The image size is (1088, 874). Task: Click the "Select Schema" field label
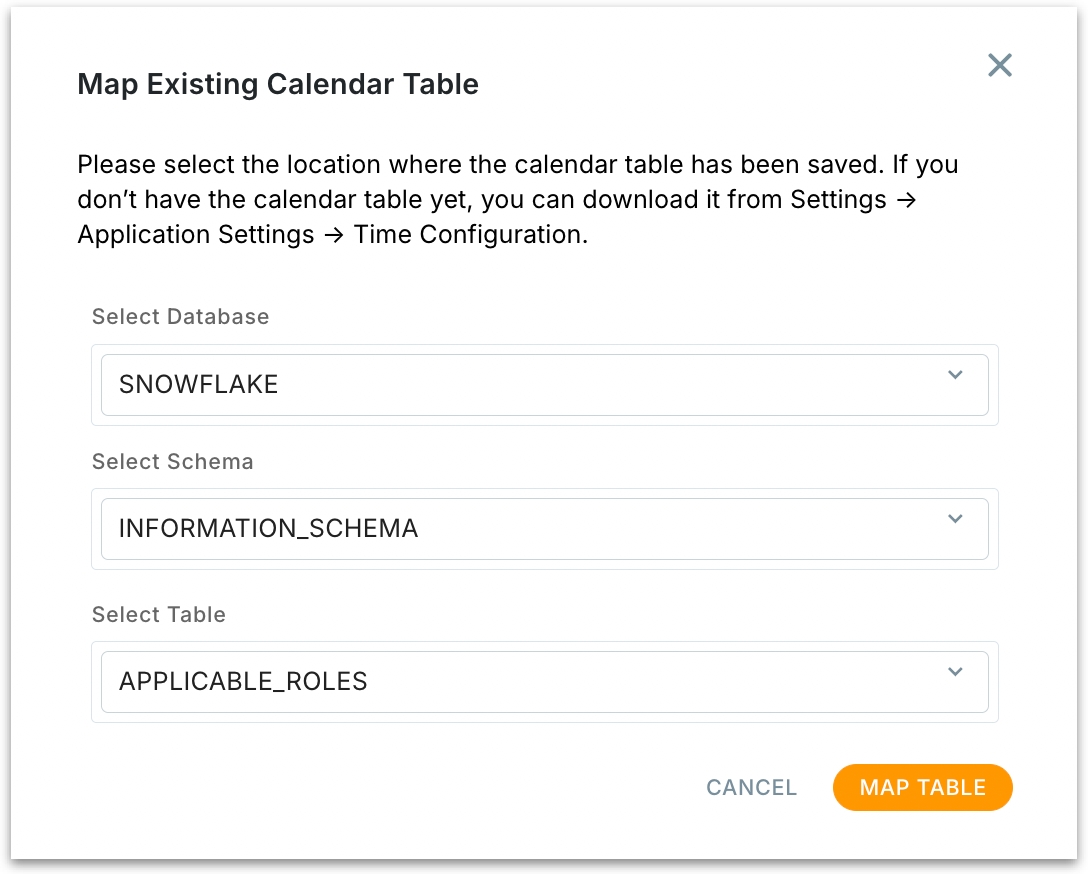coord(173,462)
